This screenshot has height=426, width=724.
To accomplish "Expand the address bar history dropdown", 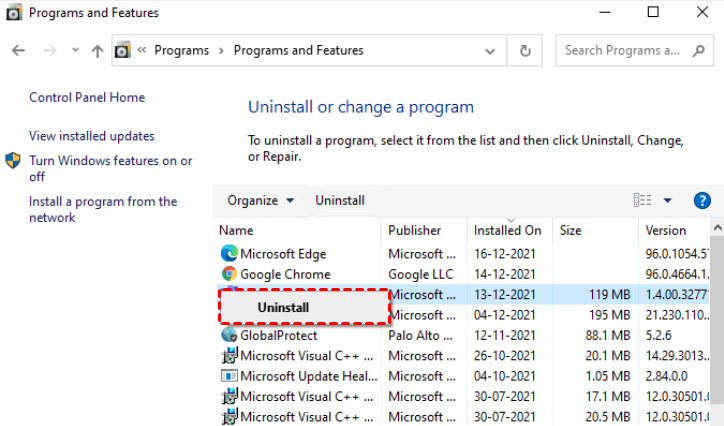I will (x=490, y=51).
